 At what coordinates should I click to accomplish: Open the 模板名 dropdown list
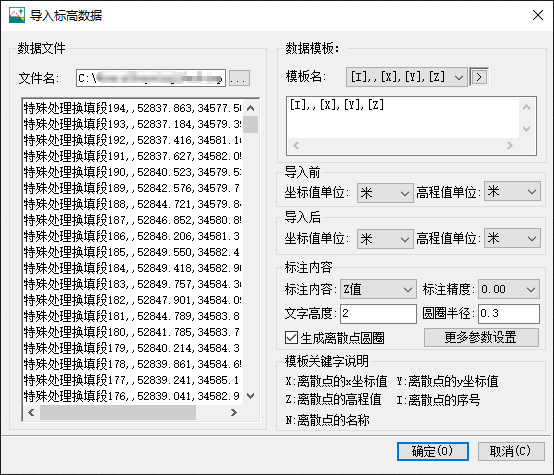coord(407,77)
